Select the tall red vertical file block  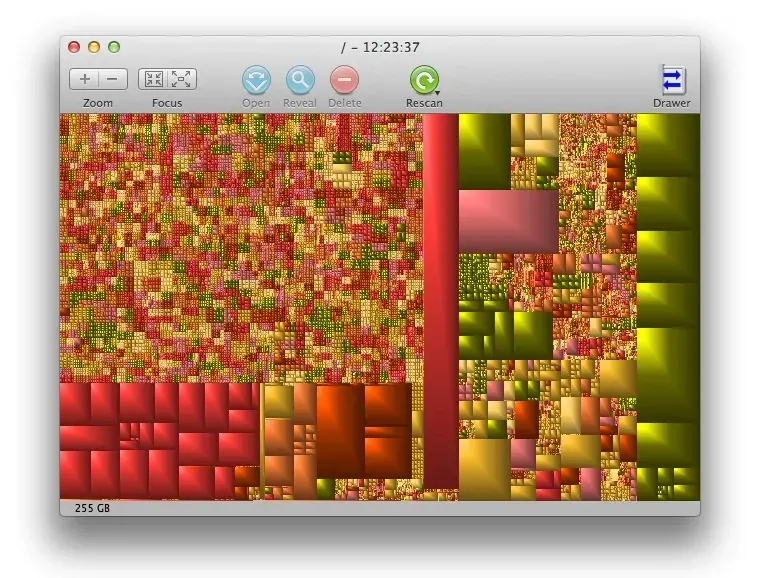pos(440,300)
